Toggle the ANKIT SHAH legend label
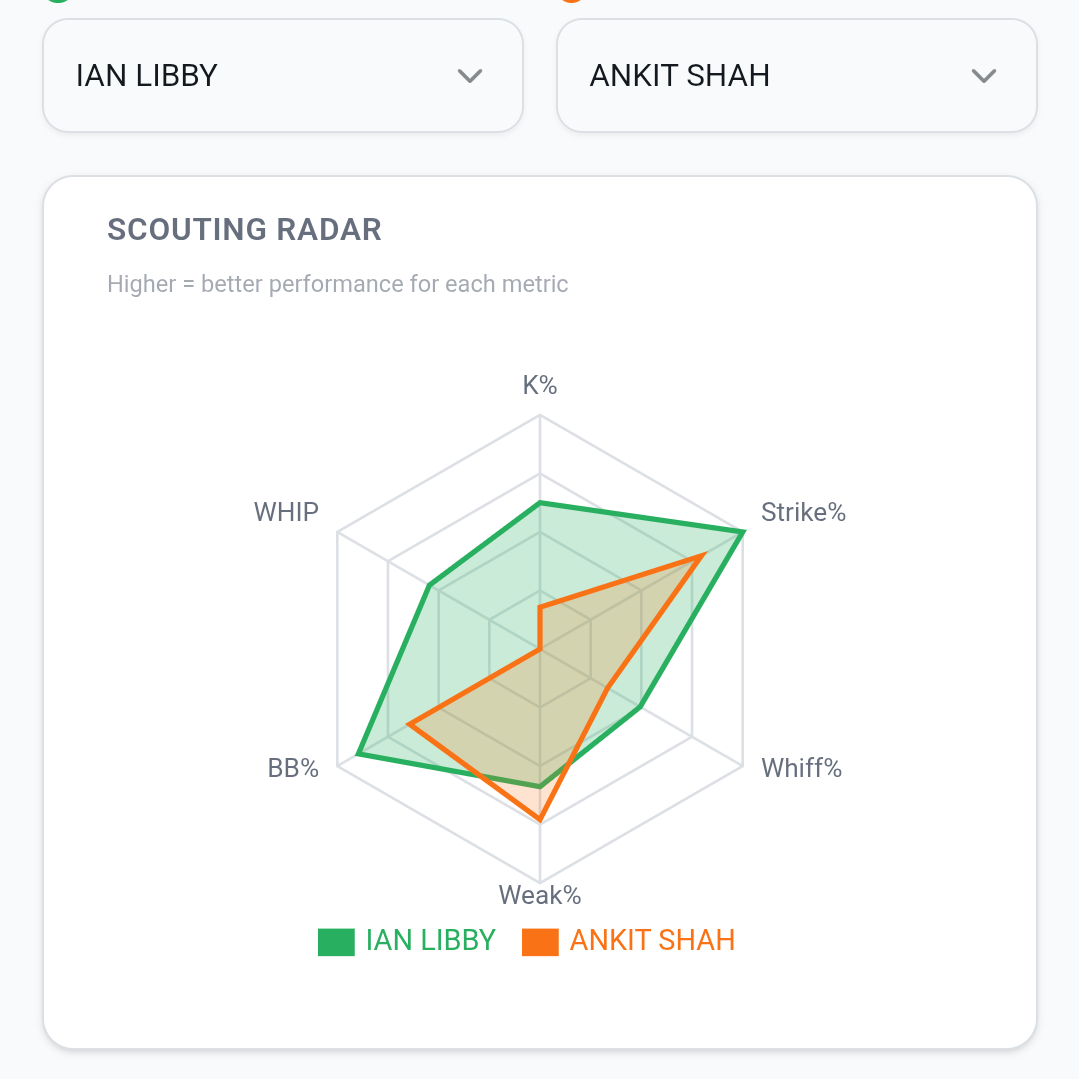Viewport: 1079px width, 1079px height. pyautogui.click(x=652, y=941)
